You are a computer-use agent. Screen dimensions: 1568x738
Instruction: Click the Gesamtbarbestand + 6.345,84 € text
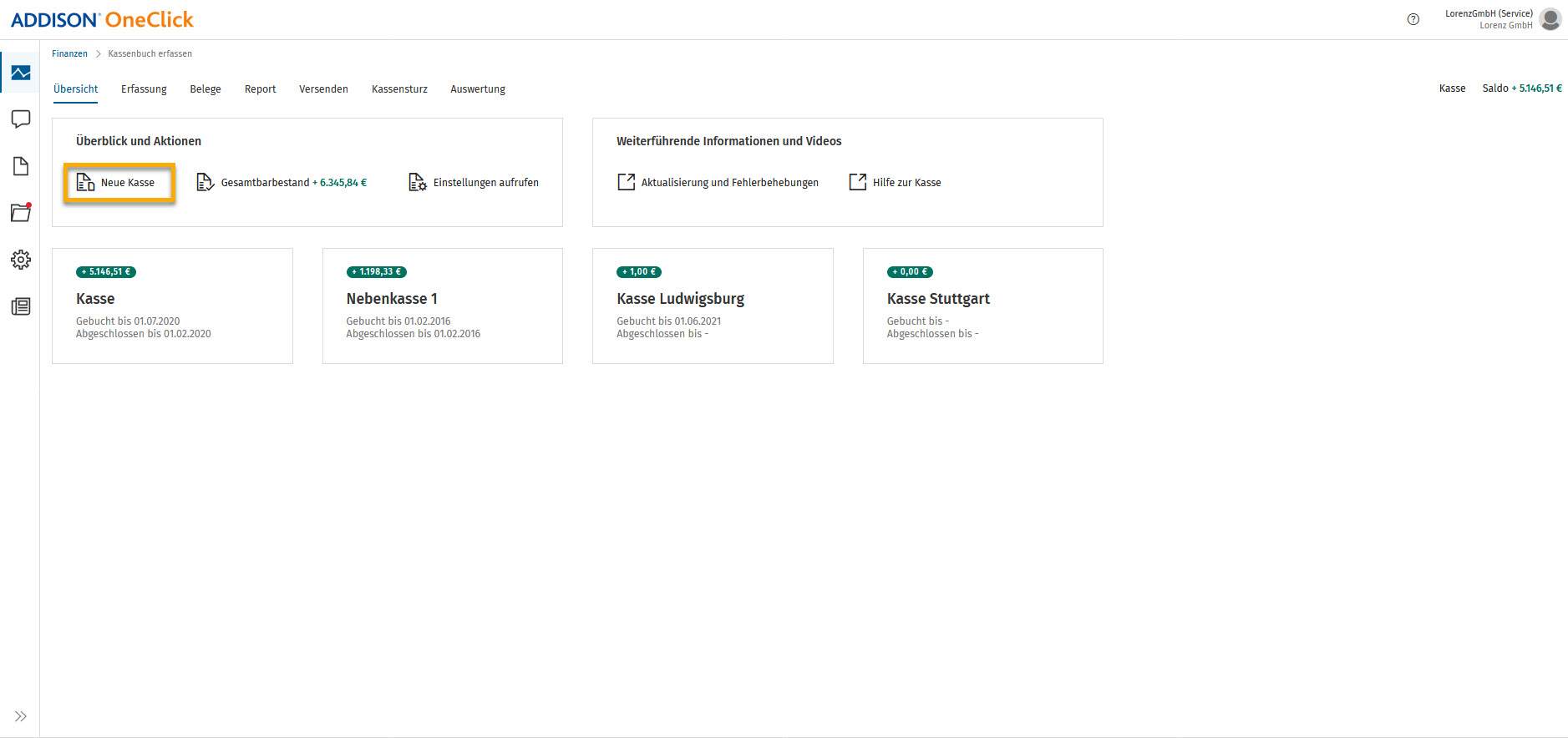tap(294, 183)
